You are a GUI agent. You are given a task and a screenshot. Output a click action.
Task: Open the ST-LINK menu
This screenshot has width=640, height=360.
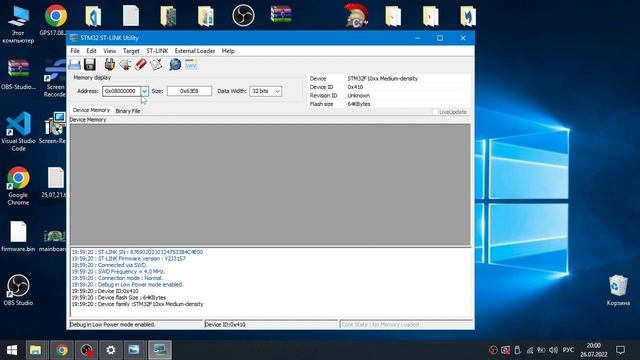pyautogui.click(x=157, y=51)
